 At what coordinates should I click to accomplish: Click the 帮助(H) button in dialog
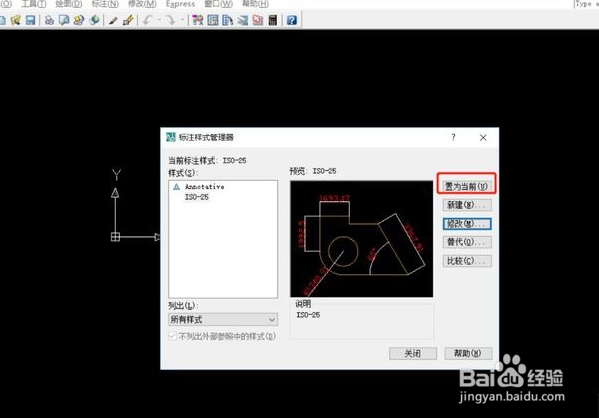(468, 353)
